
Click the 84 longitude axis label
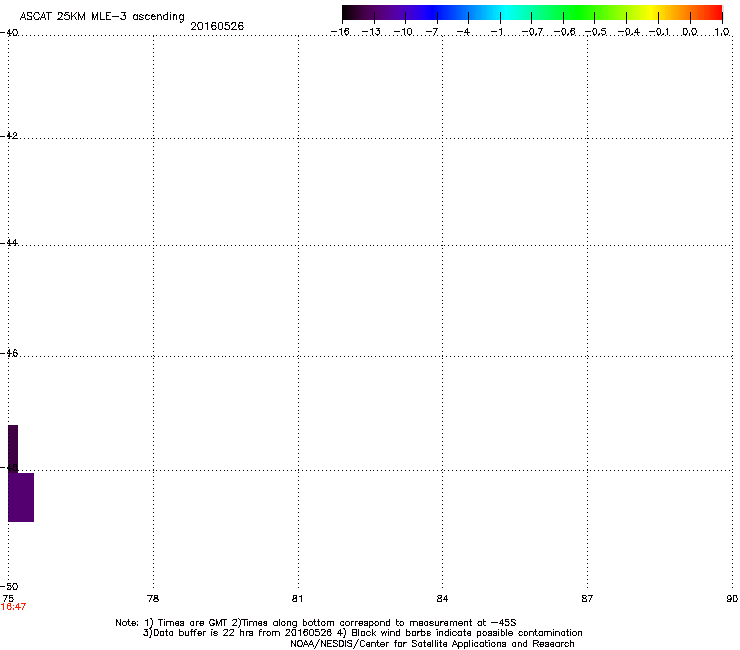point(442,599)
